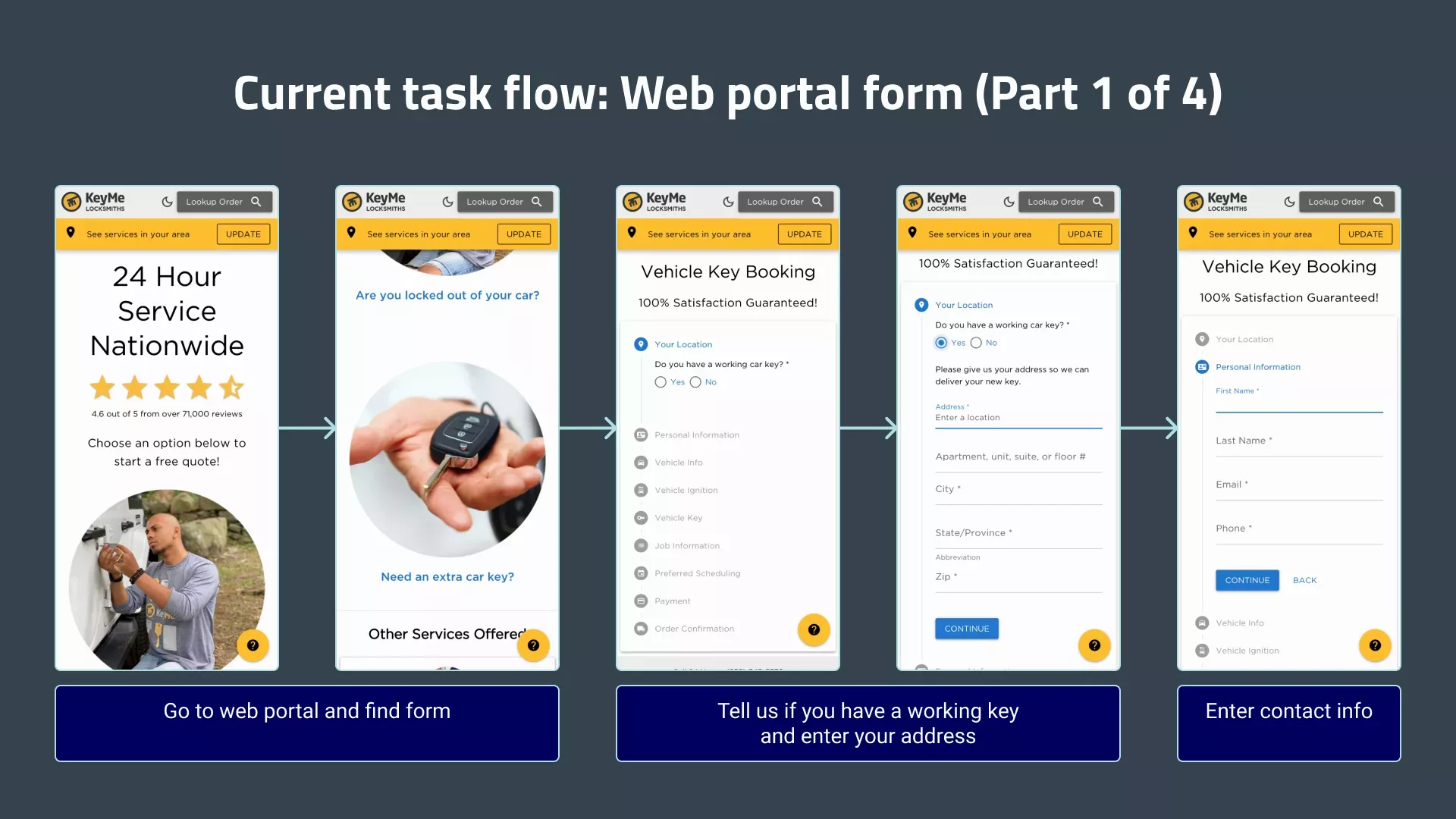Click the payment section icon in form
This screenshot has width=1456, height=819.
pyautogui.click(x=640, y=601)
